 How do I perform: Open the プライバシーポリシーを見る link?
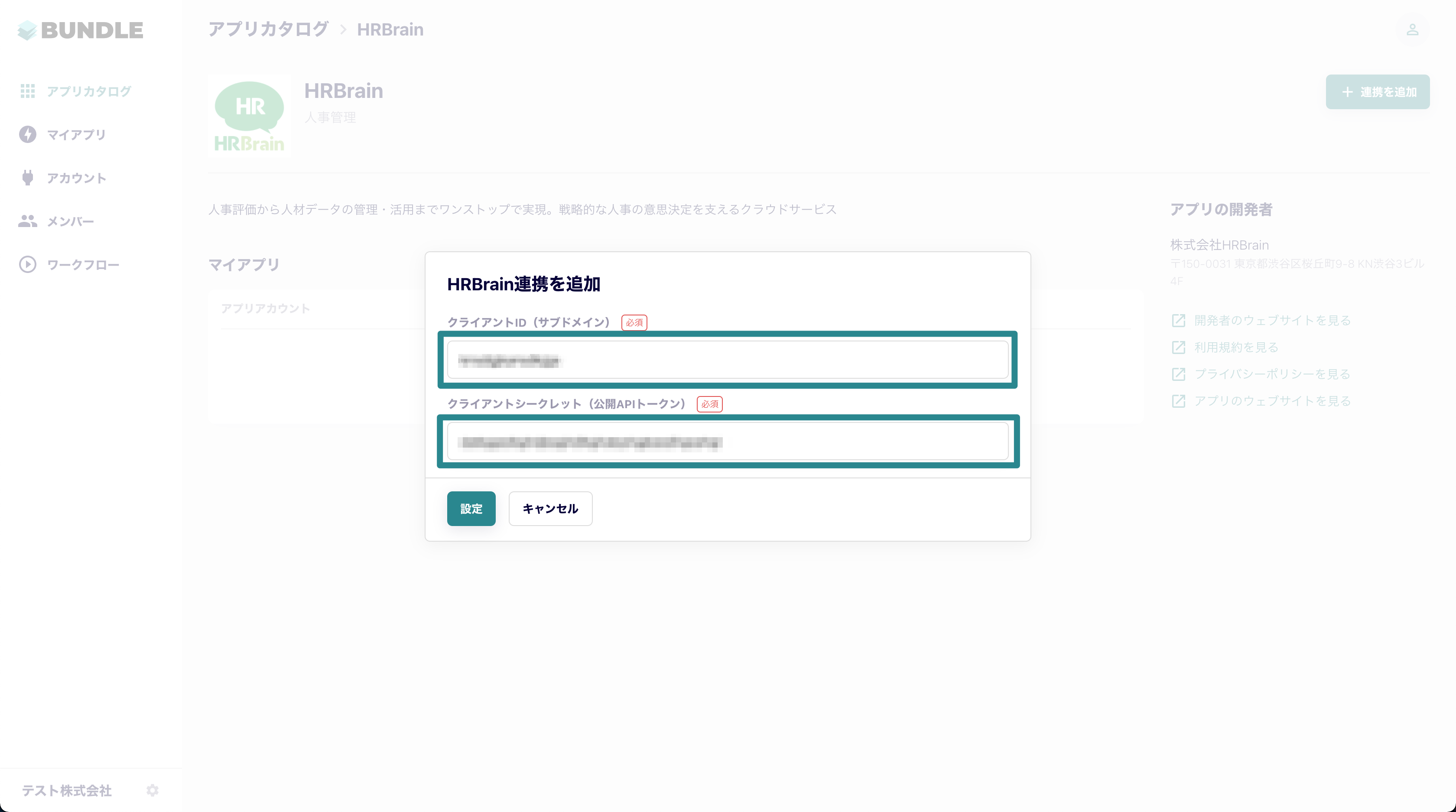point(1272,374)
